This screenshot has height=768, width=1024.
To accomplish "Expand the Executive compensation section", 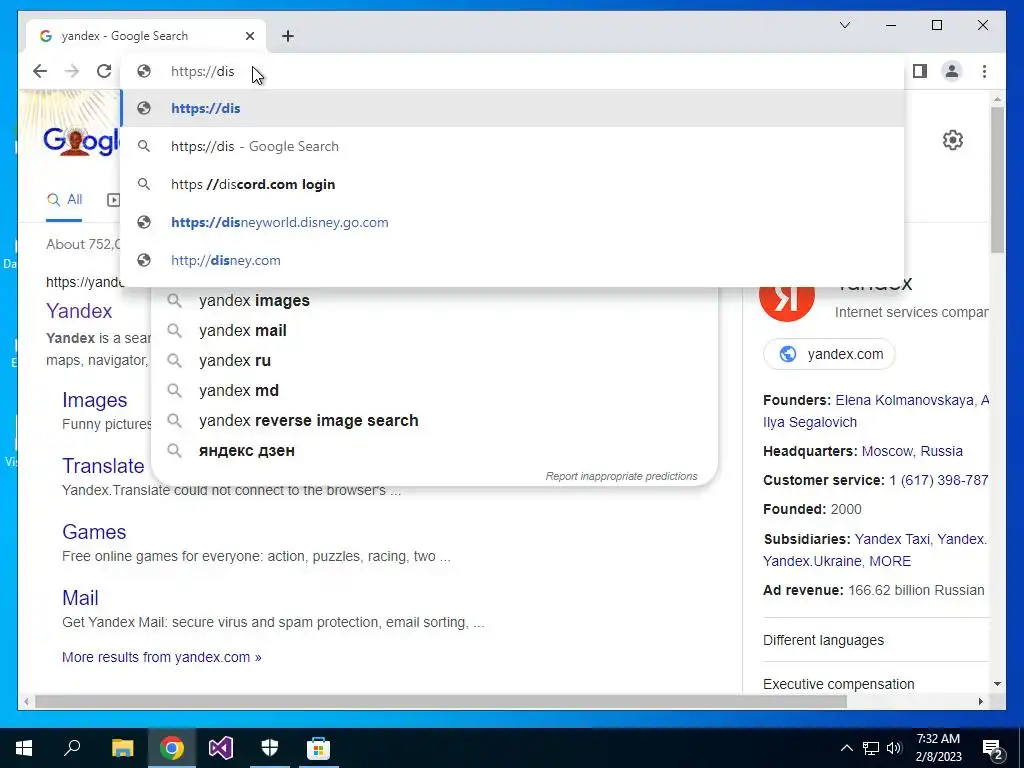I will (x=876, y=683).
